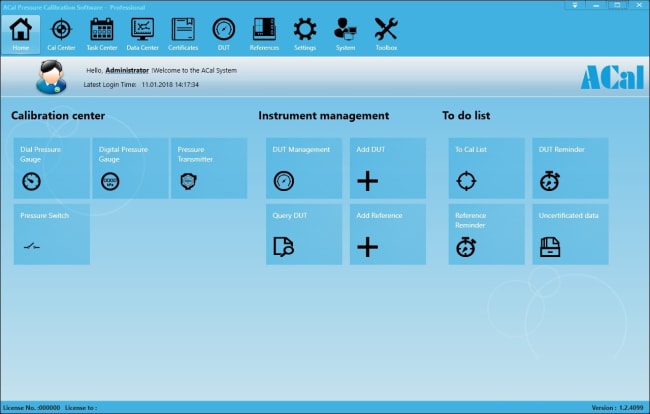Open the Reference Reminder tile
This screenshot has width=650, height=414.
pyautogui.click(x=486, y=234)
